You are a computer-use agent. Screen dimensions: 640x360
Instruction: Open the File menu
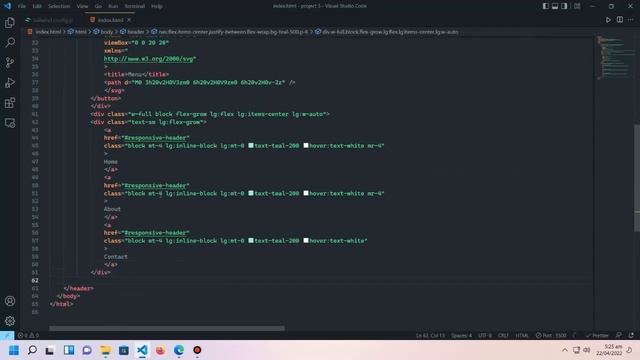[x=22, y=6]
